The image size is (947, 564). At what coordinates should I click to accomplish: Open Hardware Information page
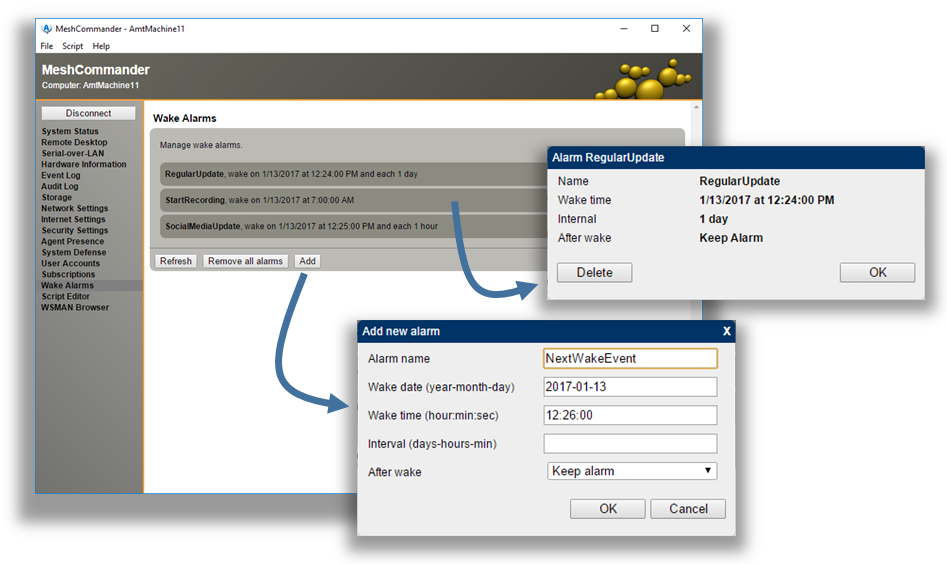pyautogui.click(x=84, y=164)
